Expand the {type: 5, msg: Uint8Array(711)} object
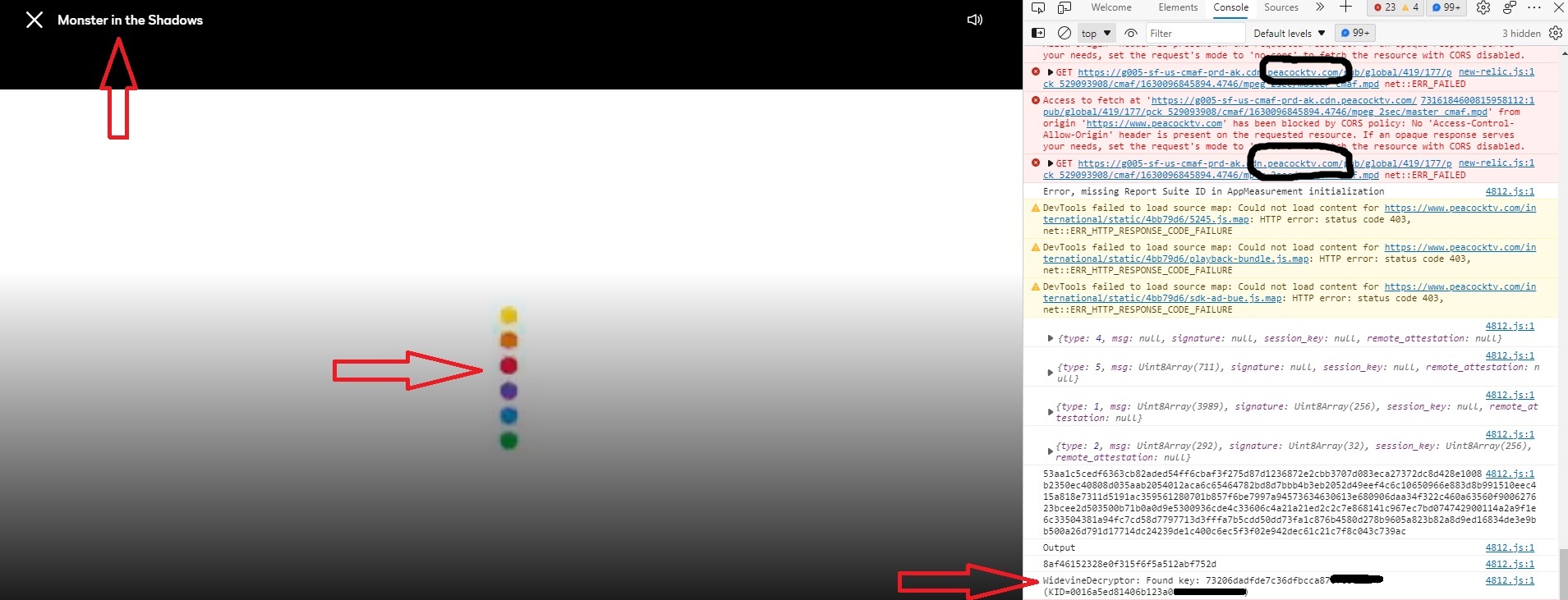The height and width of the screenshot is (600, 1568). pos(1050,373)
